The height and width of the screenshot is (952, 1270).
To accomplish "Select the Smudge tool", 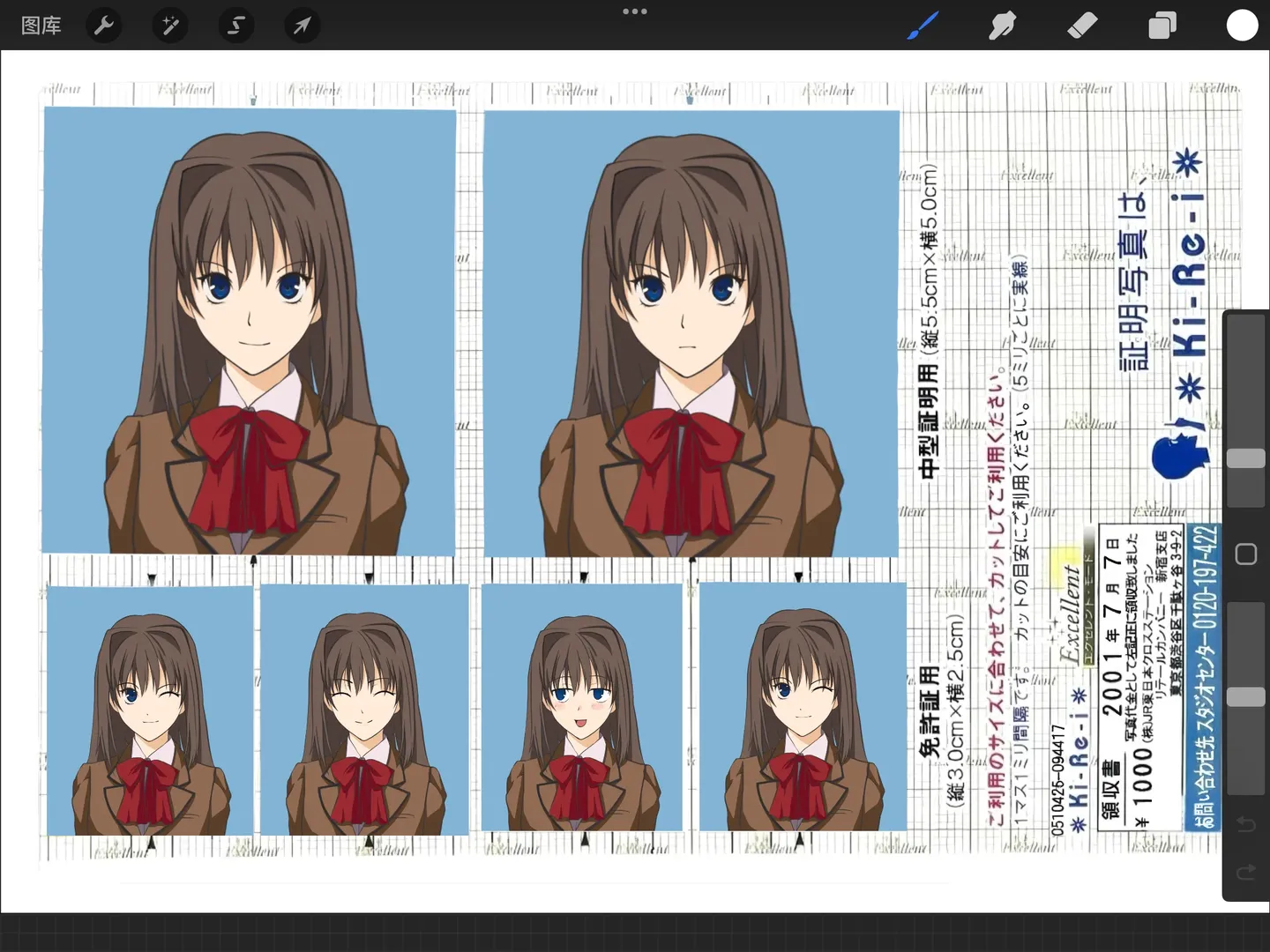I will point(1003,26).
